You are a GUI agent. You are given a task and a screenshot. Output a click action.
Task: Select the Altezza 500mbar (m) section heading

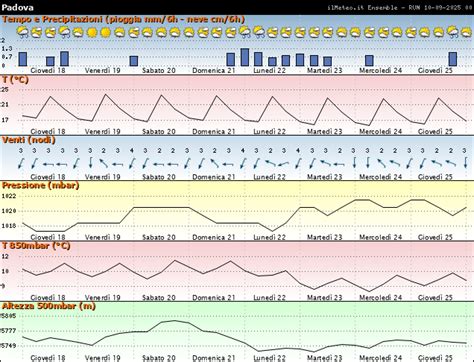click(x=49, y=306)
